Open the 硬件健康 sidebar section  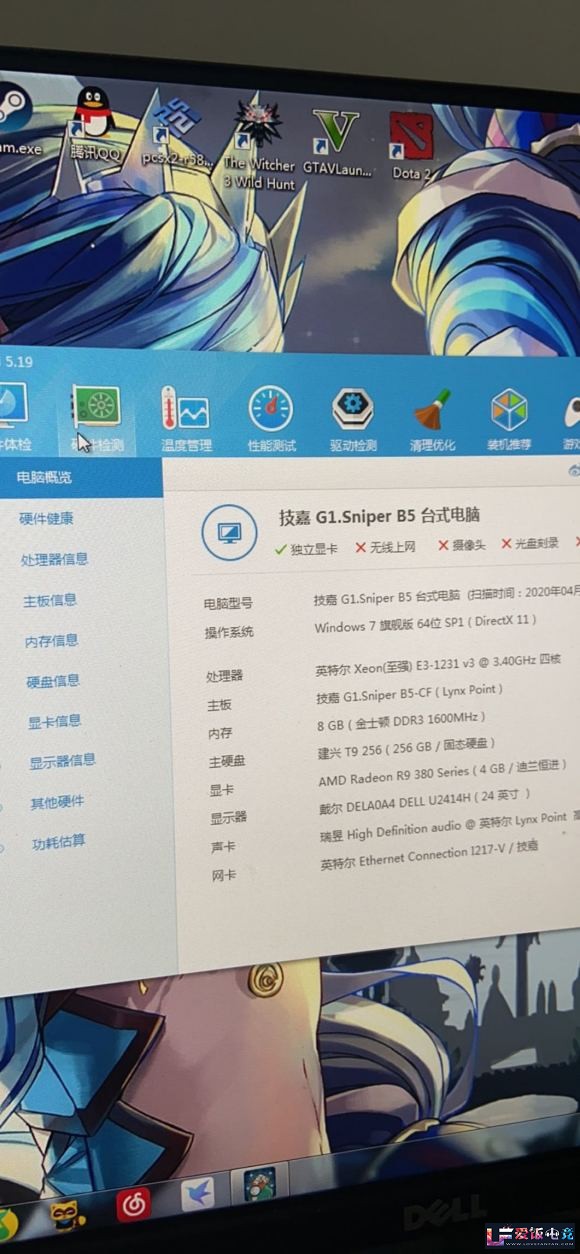46,519
